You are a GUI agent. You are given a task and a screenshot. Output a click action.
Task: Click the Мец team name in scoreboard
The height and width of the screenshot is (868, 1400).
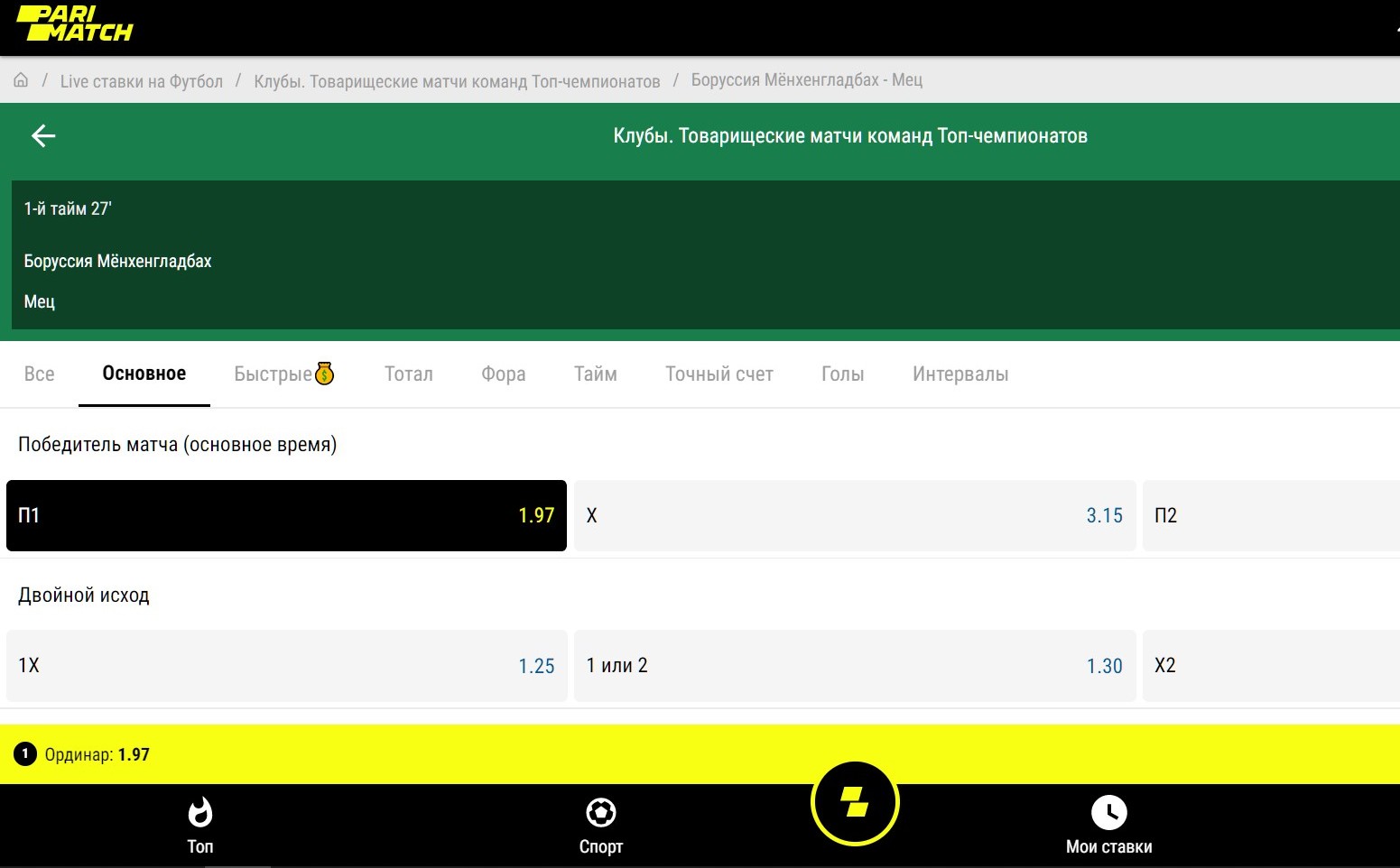tap(40, 301)
